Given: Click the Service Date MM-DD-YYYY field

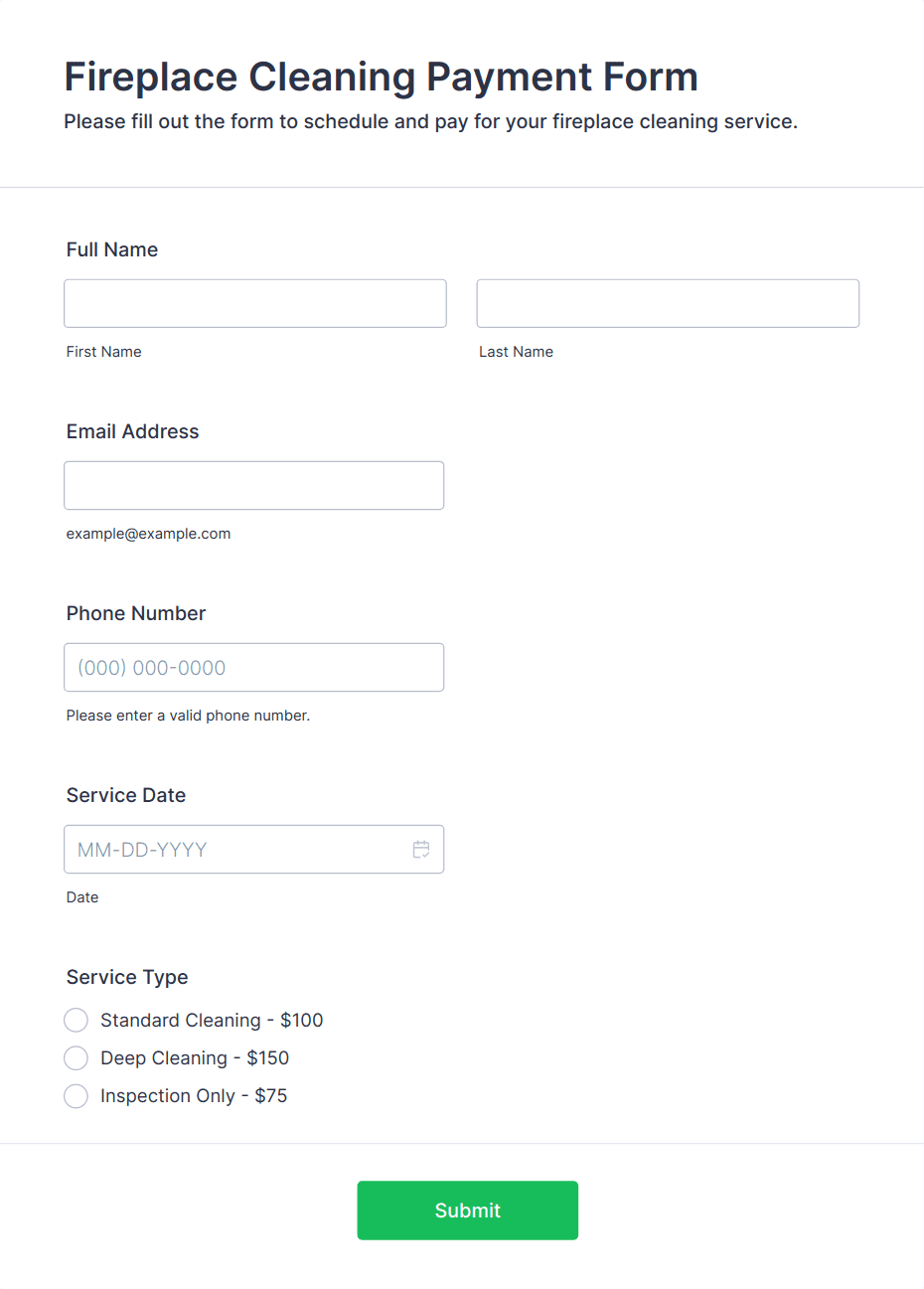Looking at the screenshot, I should (254, 849).
